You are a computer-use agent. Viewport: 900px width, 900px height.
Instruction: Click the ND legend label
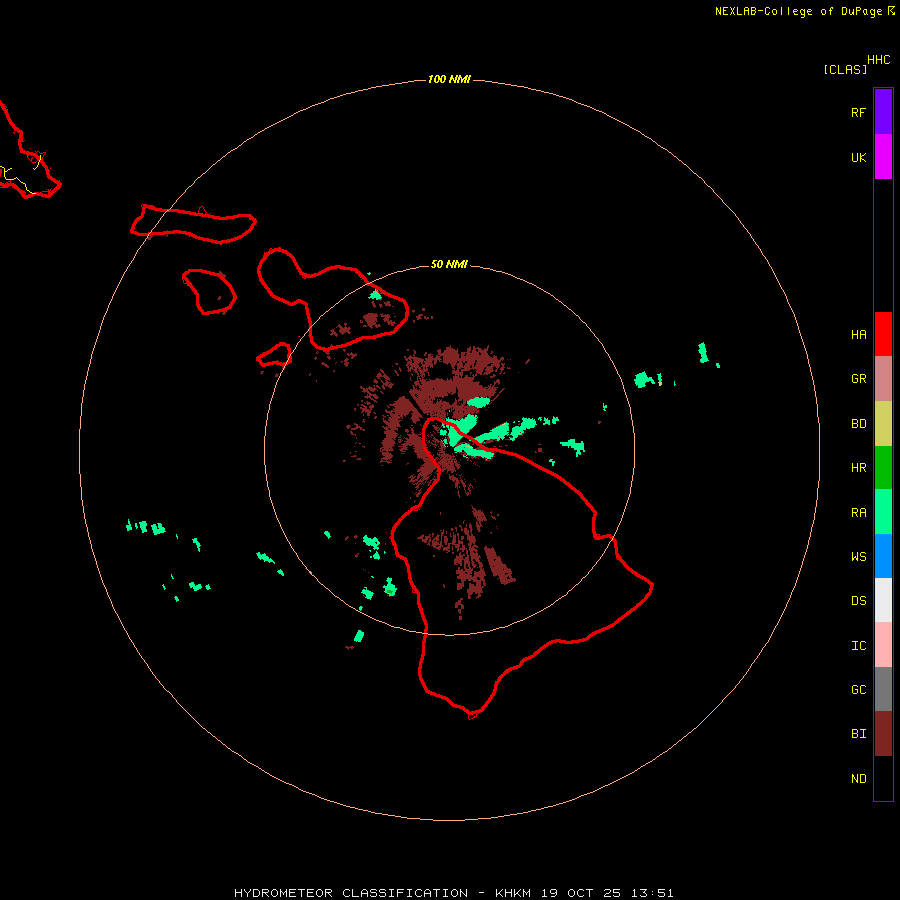coord(858,778)
